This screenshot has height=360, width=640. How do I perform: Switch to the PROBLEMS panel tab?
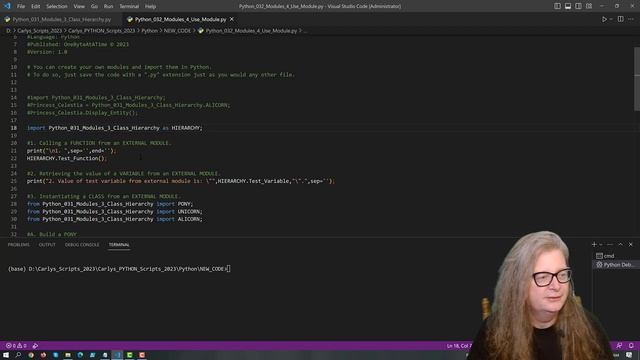(19, 244)
